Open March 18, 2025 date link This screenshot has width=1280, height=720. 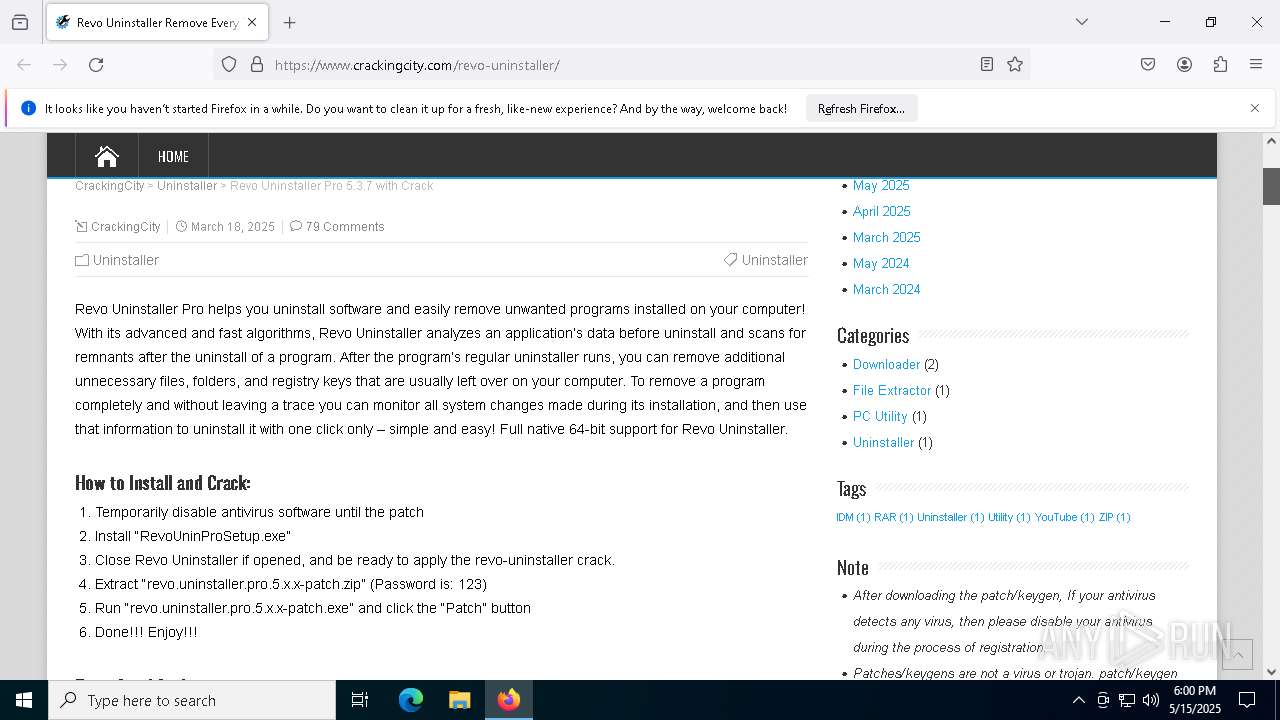pyautogui.click(x=233, y=227)
